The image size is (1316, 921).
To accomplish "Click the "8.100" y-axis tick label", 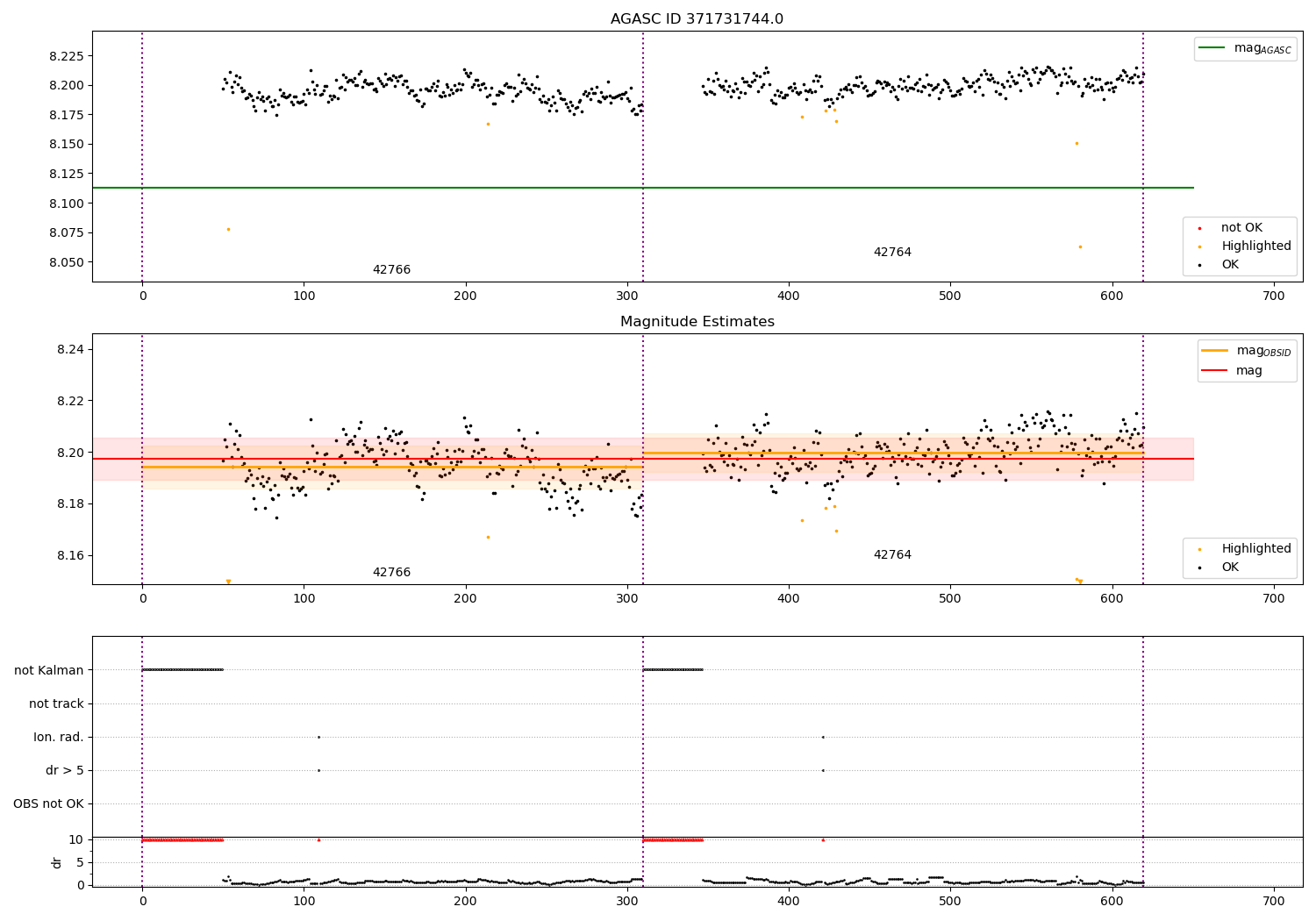I will tap(66, 203).
